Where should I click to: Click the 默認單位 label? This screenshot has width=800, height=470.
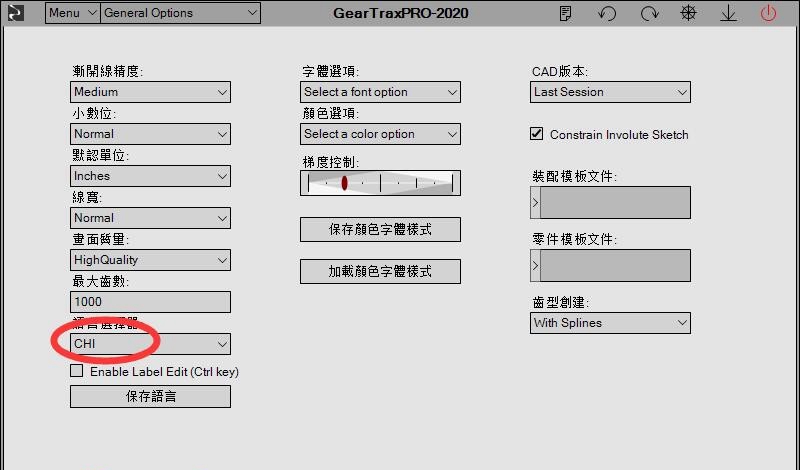pyautogui.click(x=101, y=155)
